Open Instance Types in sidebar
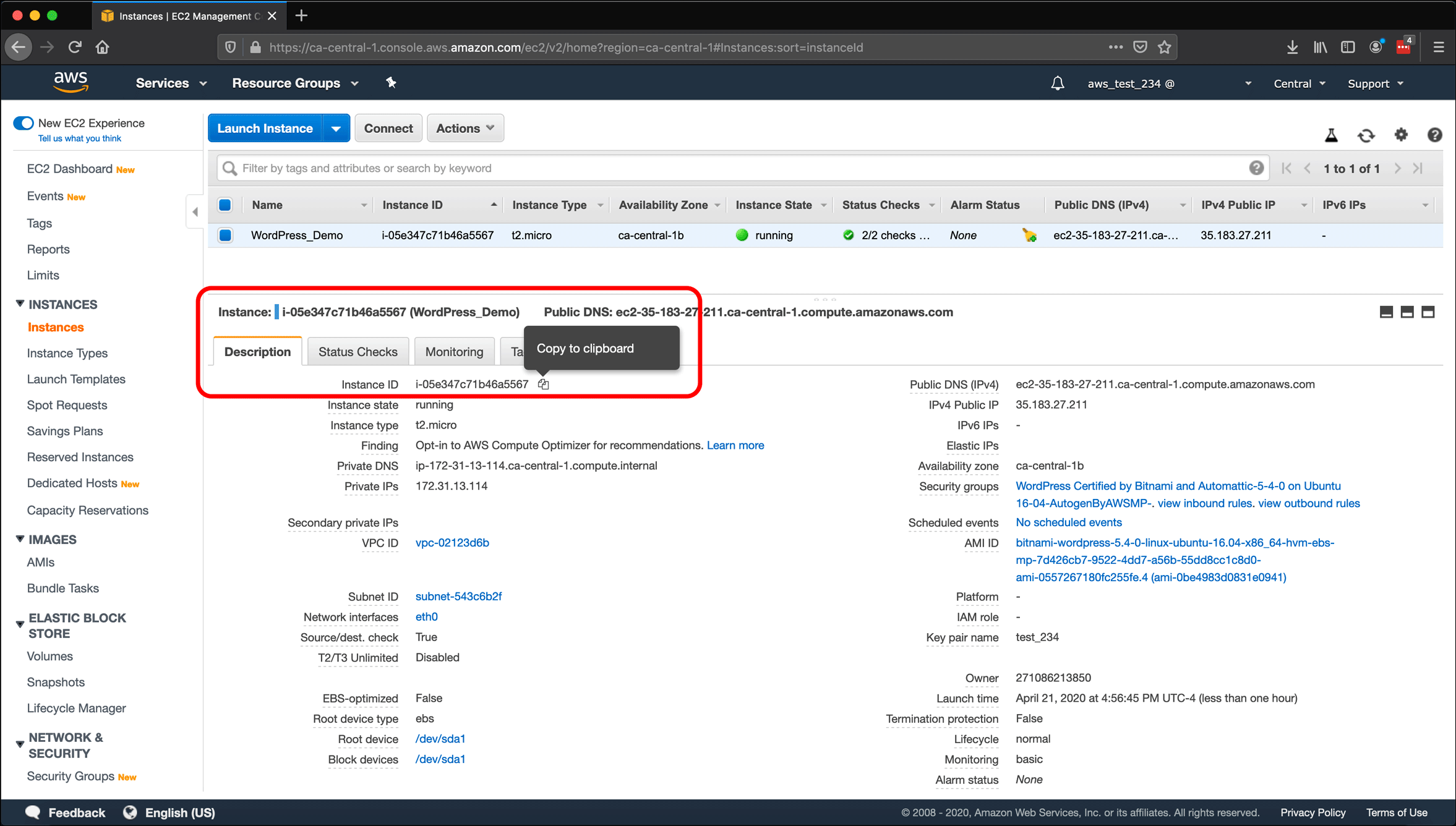The height and width of the screenshot is (826, 1456). click(x=67, y=353)
